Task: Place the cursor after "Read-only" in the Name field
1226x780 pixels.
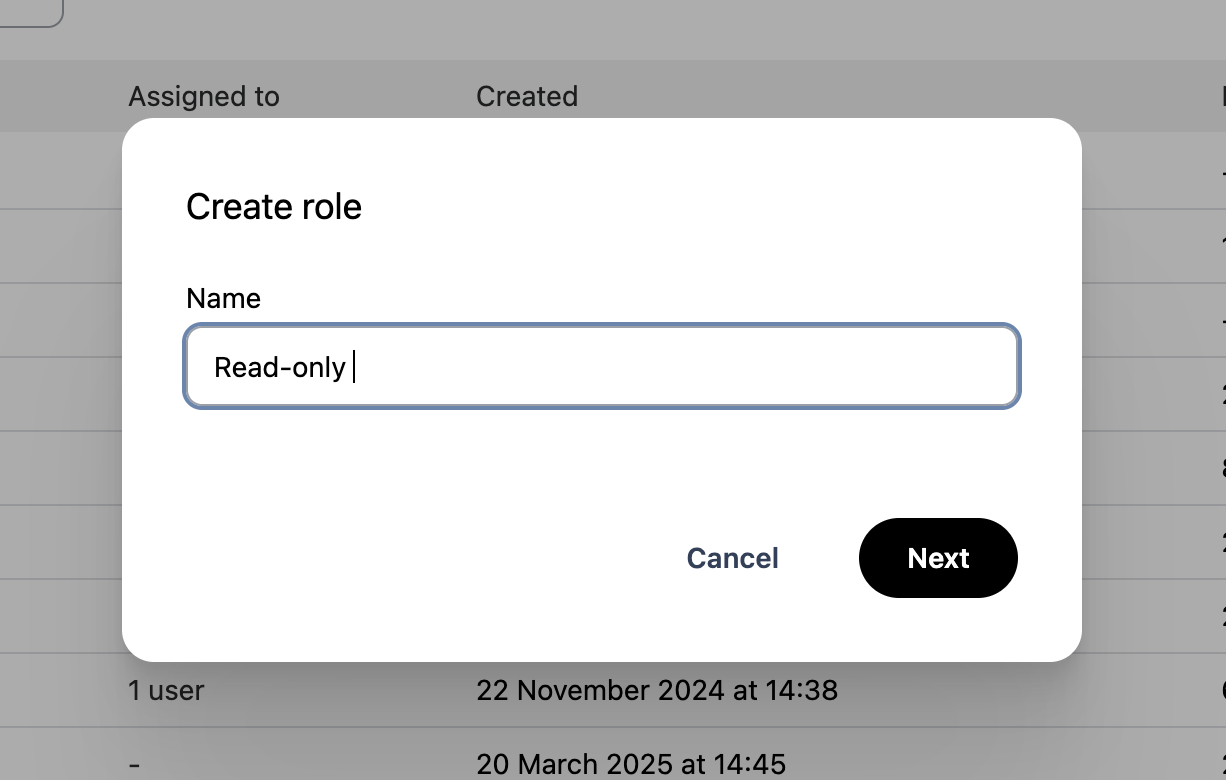Action: click(353, 368)
